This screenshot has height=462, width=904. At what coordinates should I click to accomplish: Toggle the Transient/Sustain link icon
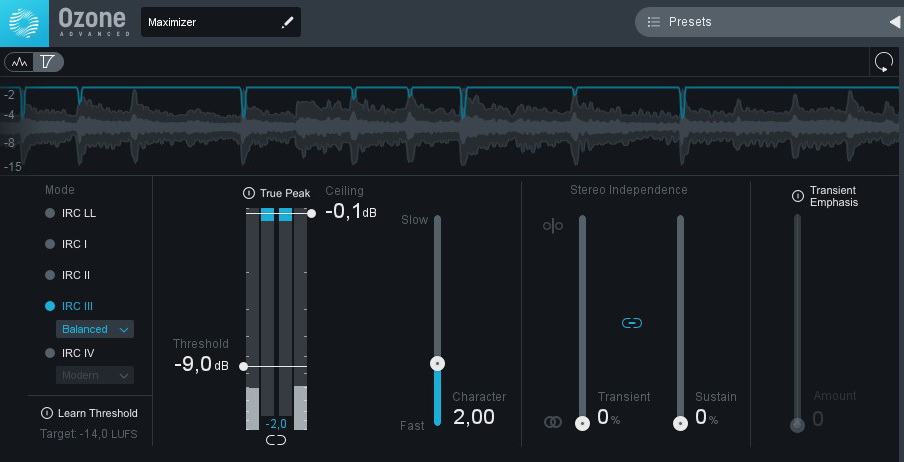(x=632, y=323)
